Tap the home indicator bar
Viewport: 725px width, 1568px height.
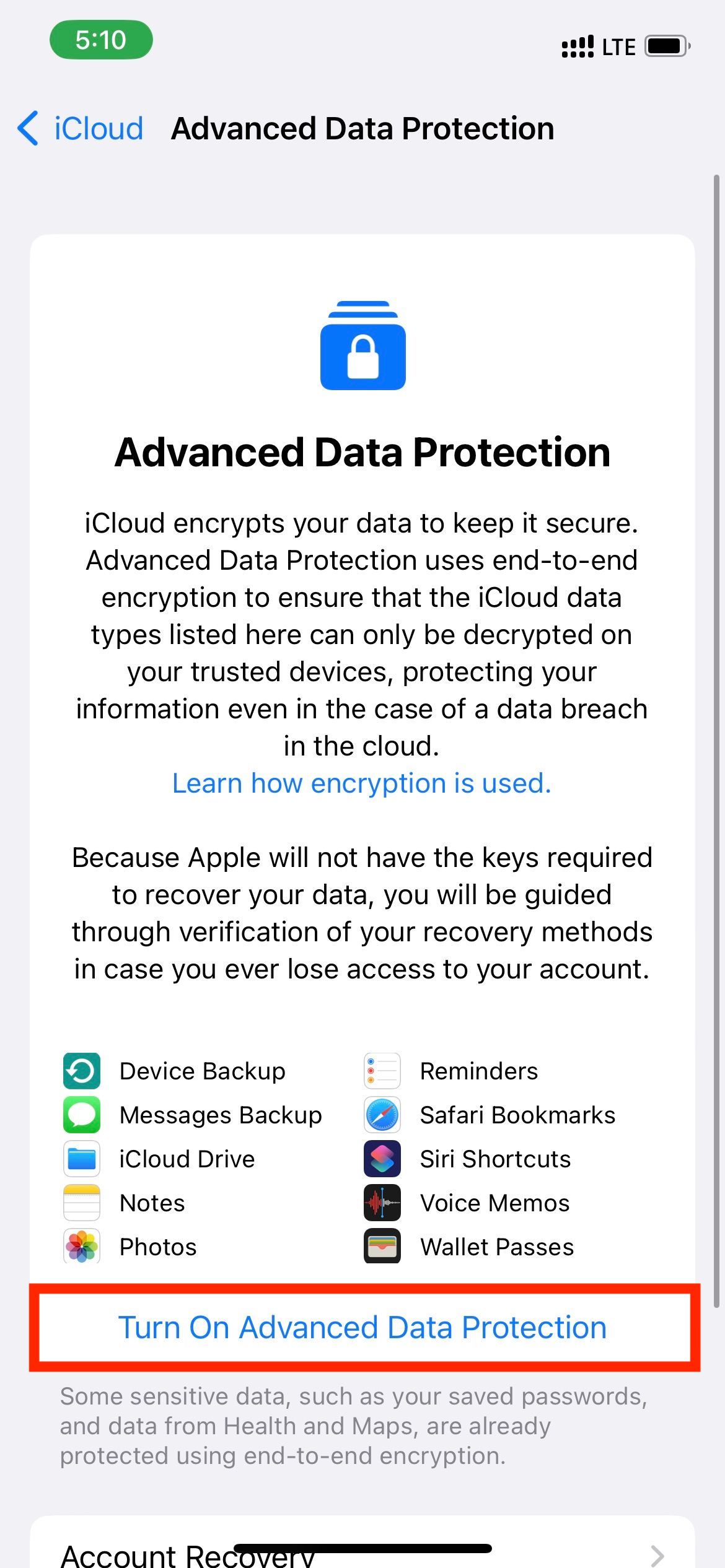click(362, 1548)
